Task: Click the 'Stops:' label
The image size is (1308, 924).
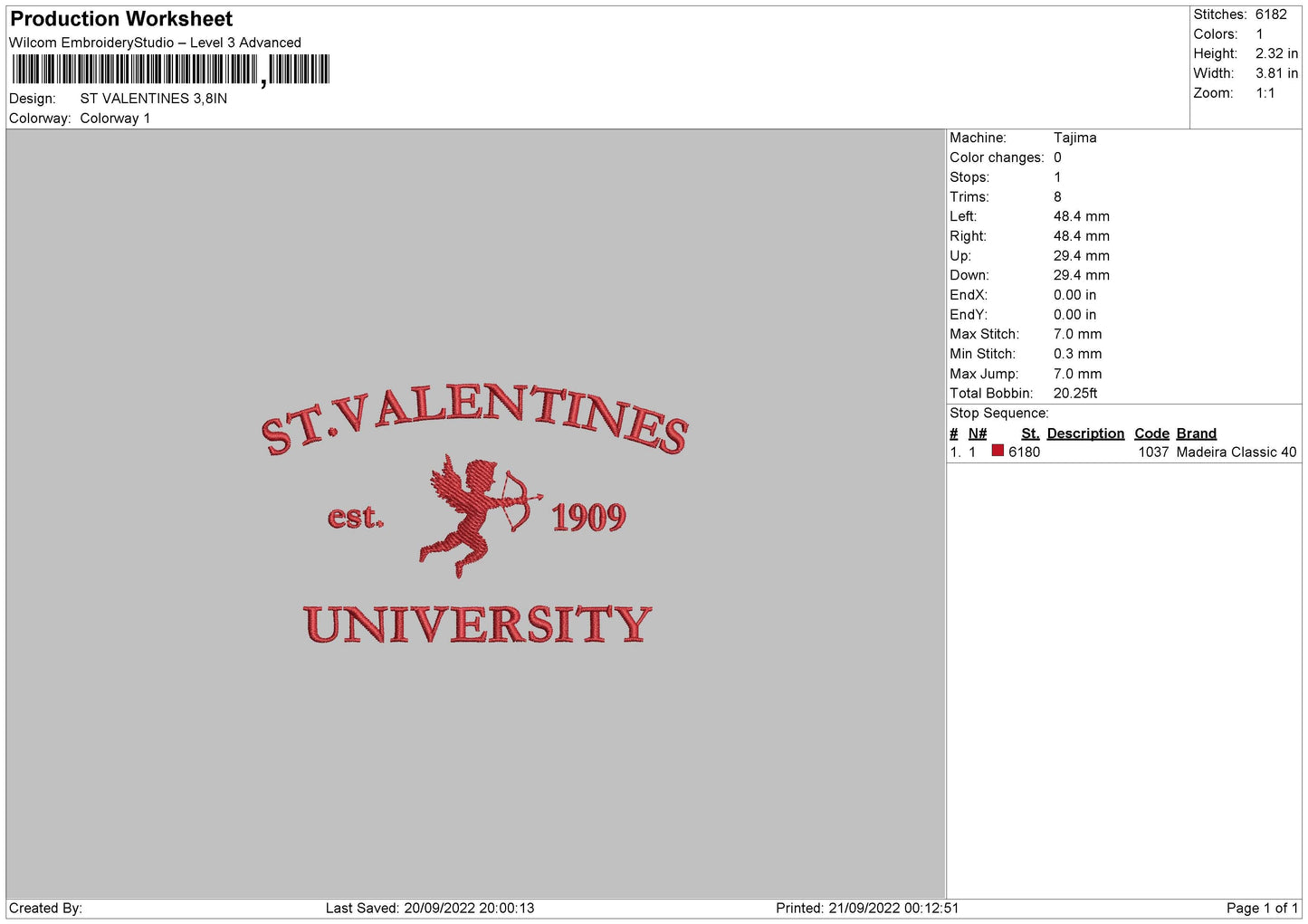Action: point(969,177)
